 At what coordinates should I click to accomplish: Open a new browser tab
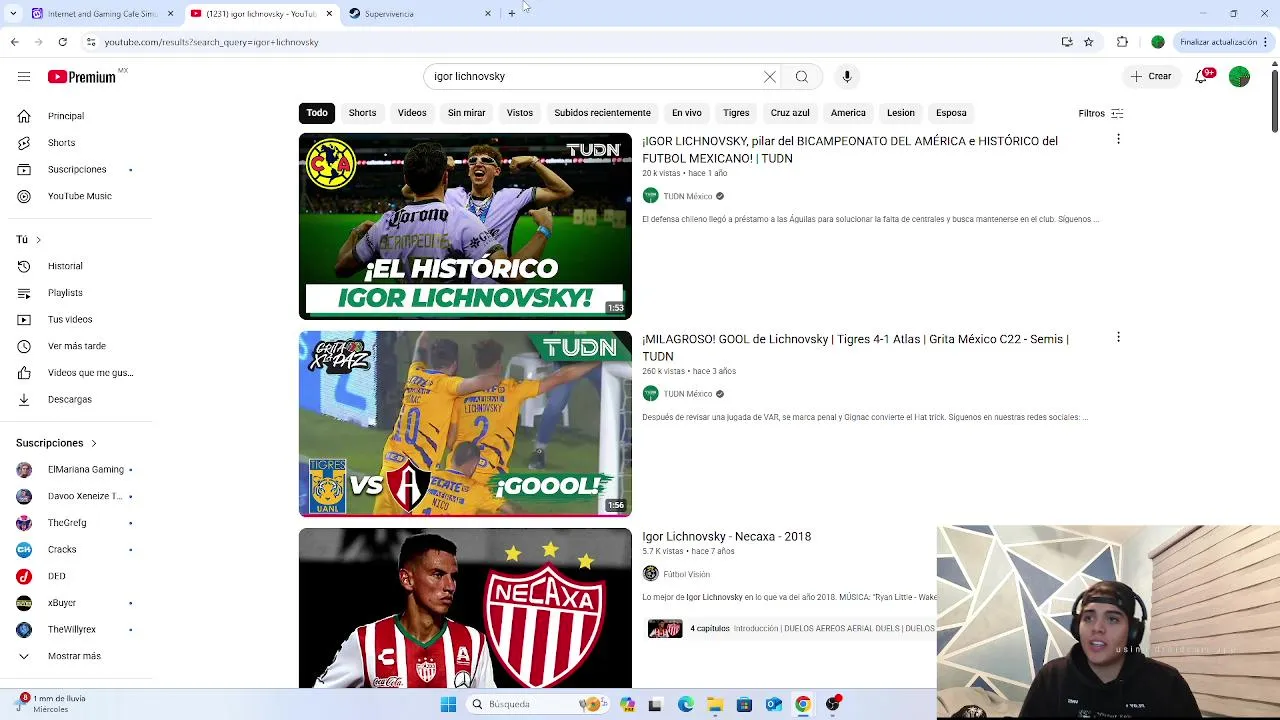[512, 13]
